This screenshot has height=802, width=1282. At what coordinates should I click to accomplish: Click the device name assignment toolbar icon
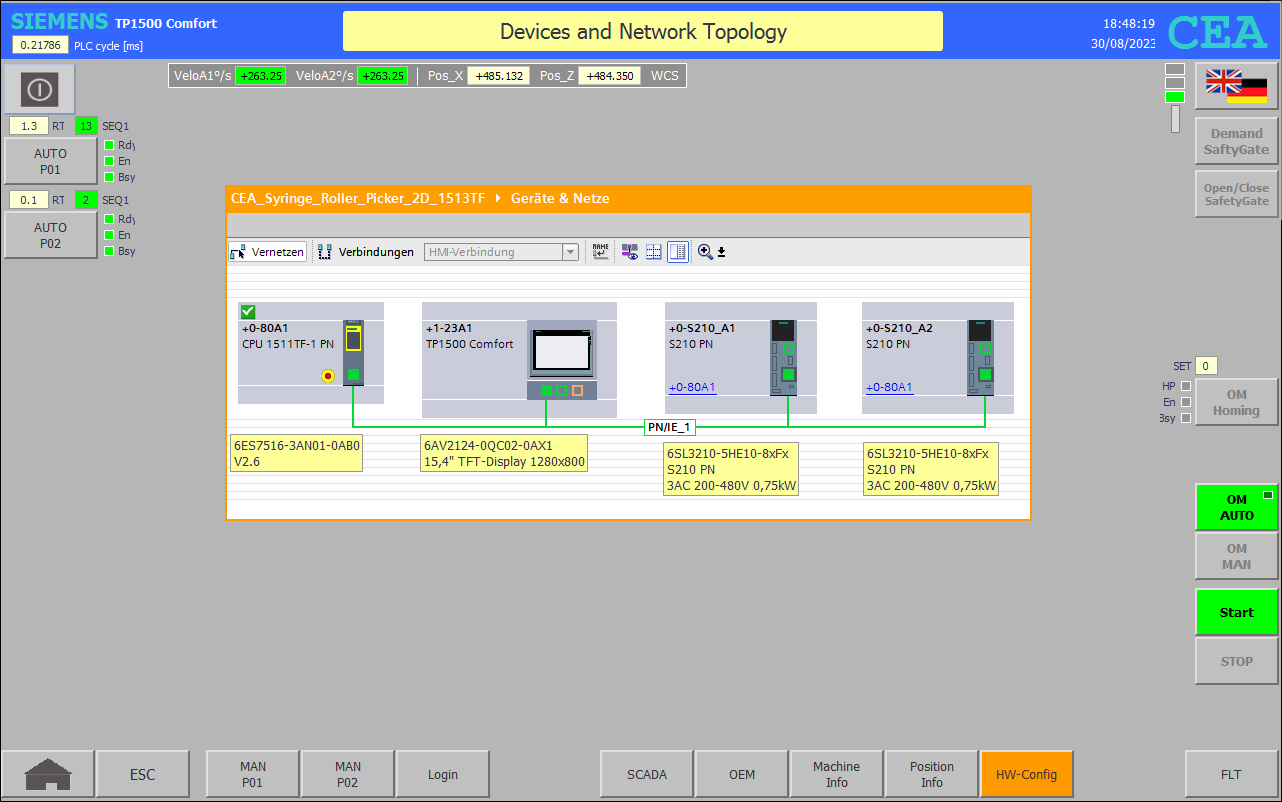600,252
